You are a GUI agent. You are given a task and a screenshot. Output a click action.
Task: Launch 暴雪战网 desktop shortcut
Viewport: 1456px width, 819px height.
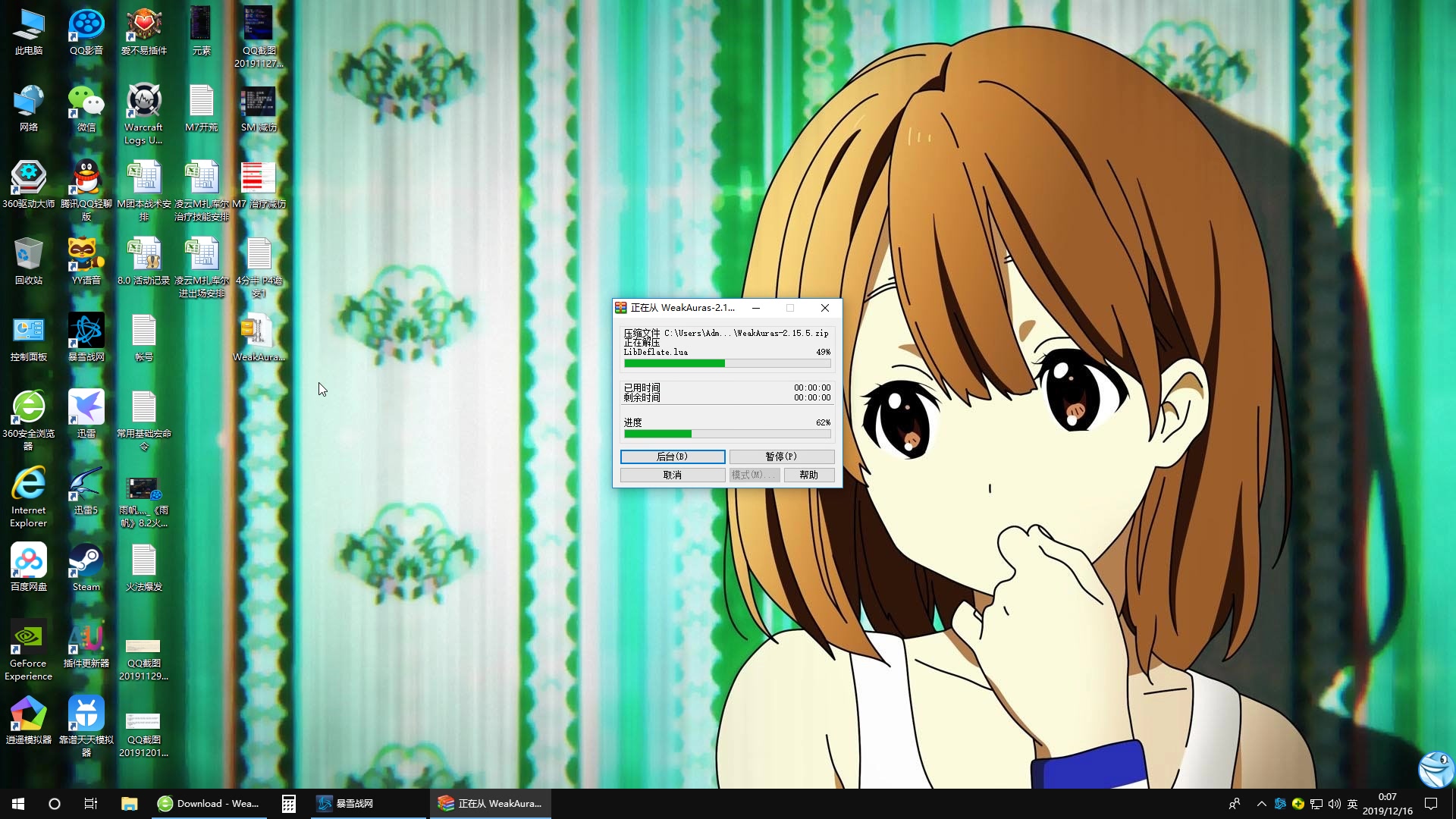pyautogui.click(x=86, y=338)
